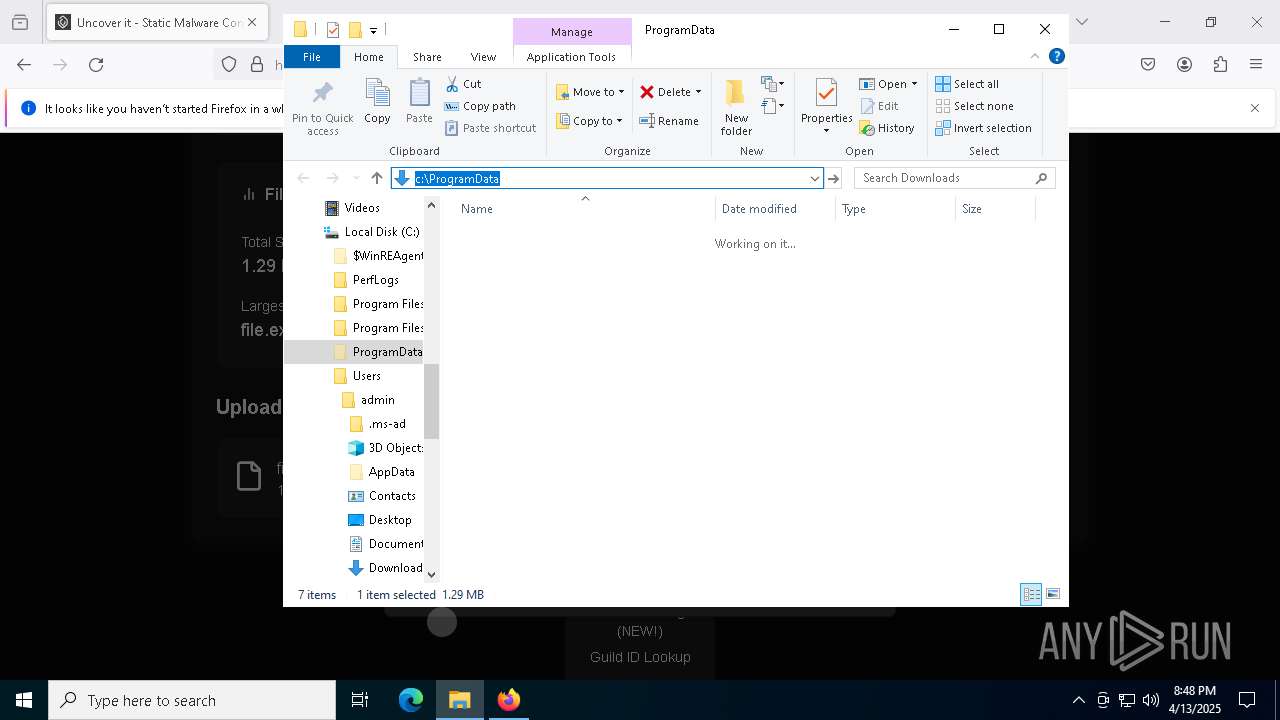Open PerfLogs folder in tree
Image resolution: width=1280 pixels, height=720 pixels.
pos(375,280)
